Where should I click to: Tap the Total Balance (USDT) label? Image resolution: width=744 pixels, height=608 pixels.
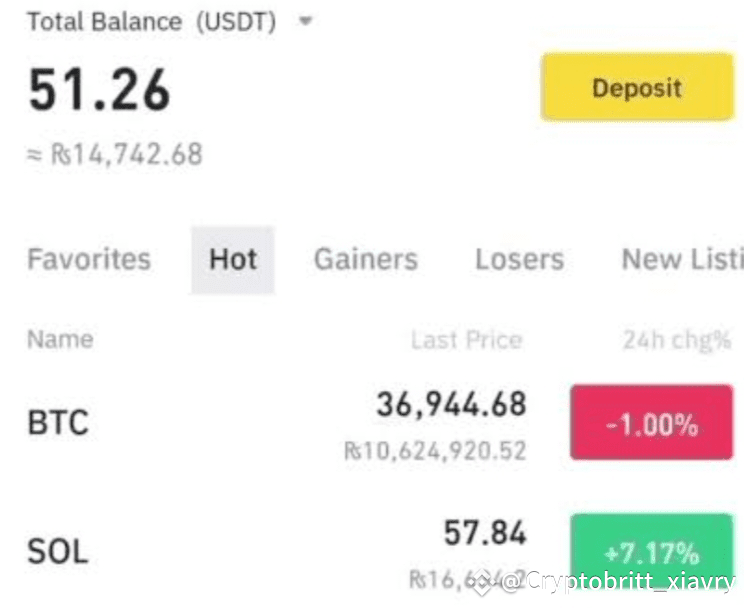(152, 22)
